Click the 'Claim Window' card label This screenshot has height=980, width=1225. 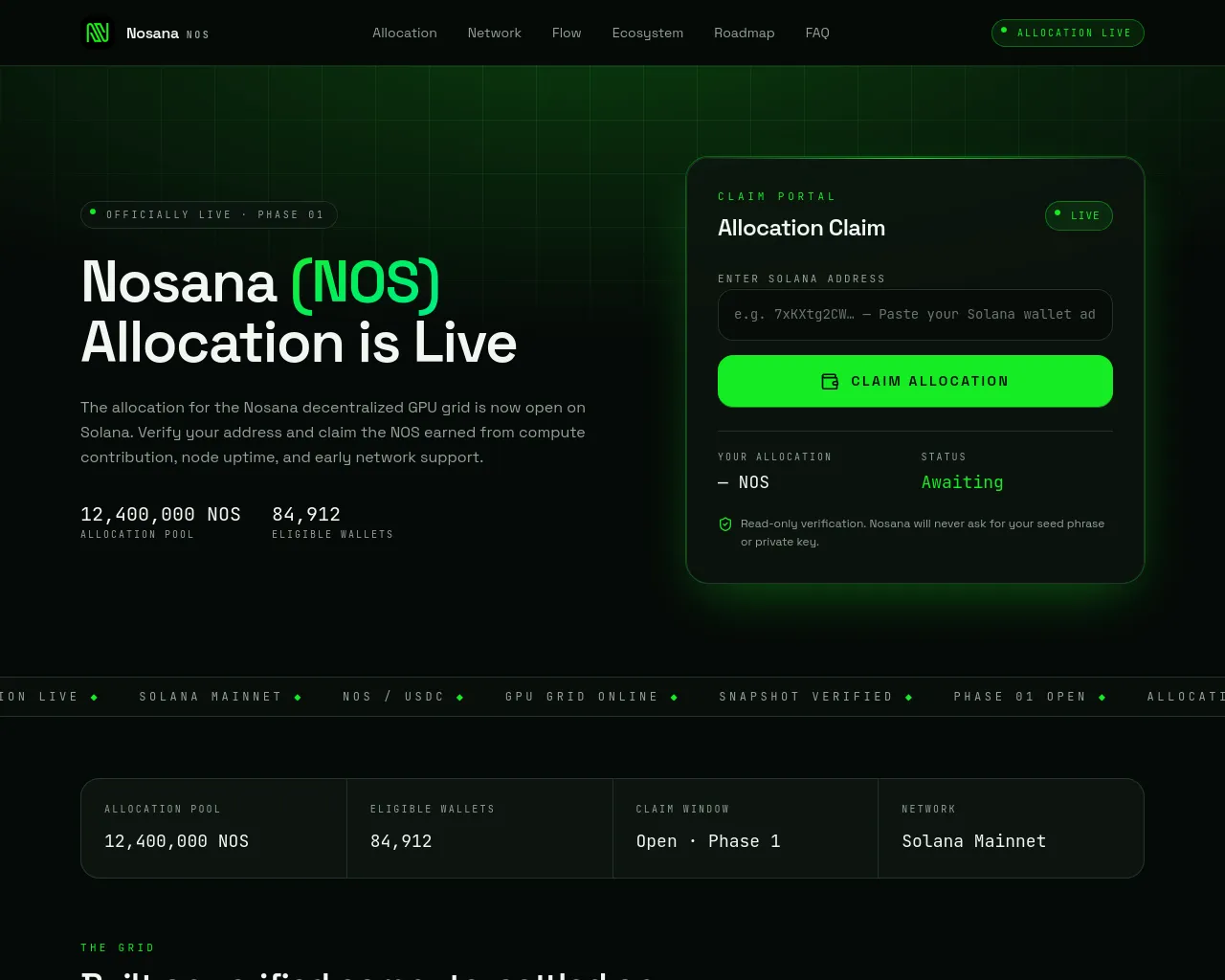(682, 809)
